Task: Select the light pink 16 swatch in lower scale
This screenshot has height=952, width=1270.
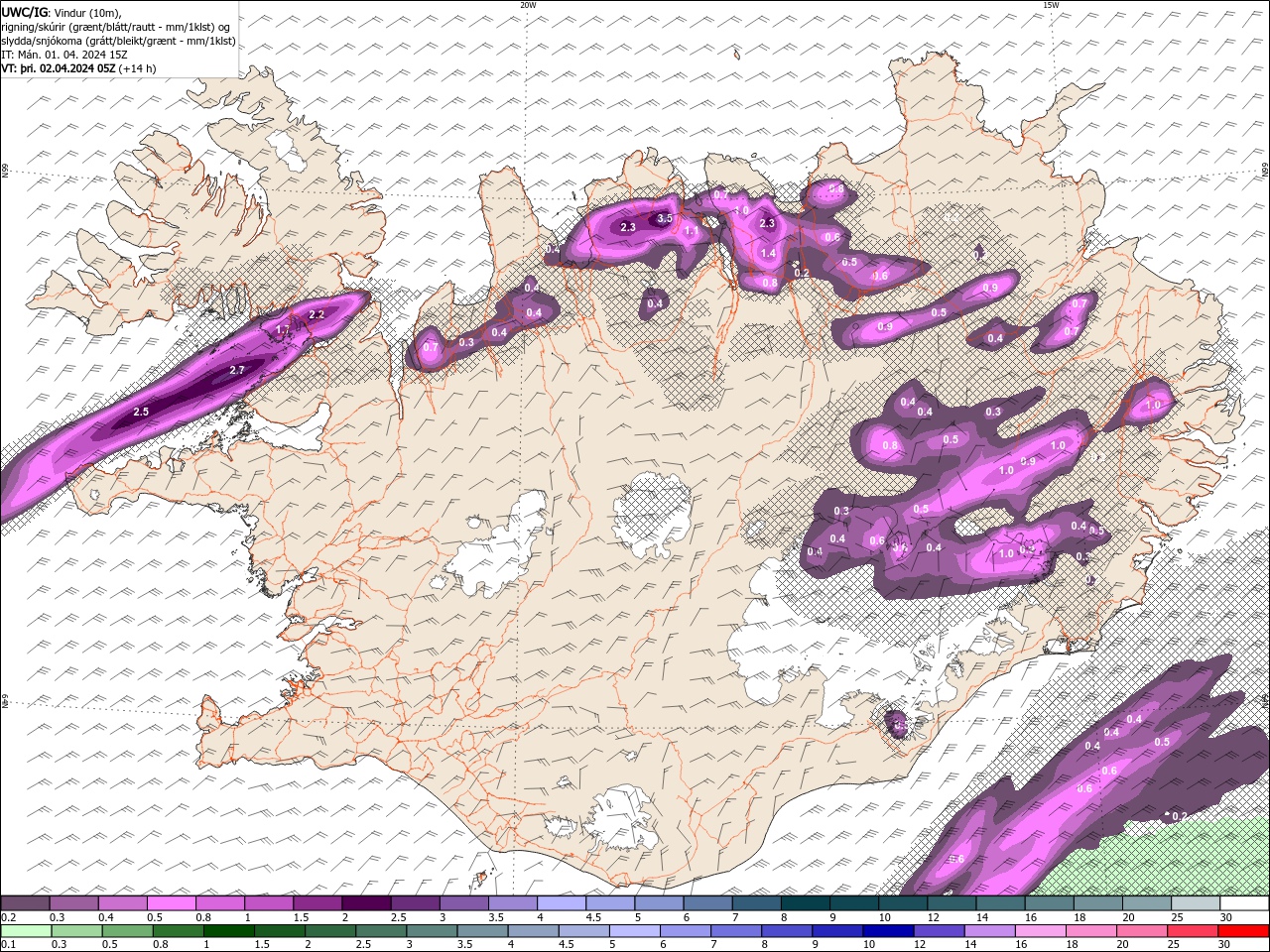Action: point(1040,931)
